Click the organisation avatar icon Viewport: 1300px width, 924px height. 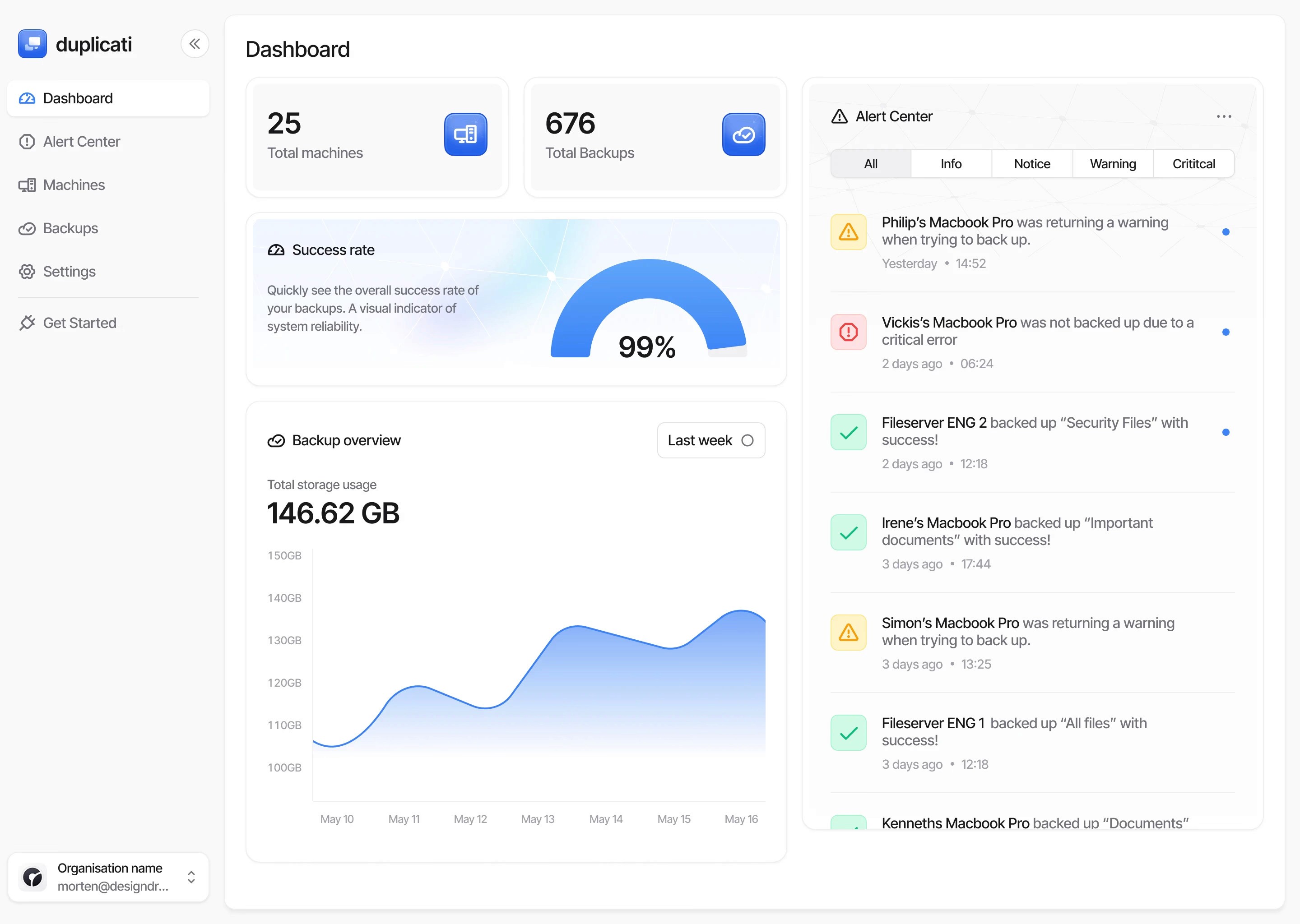[33, 877]
